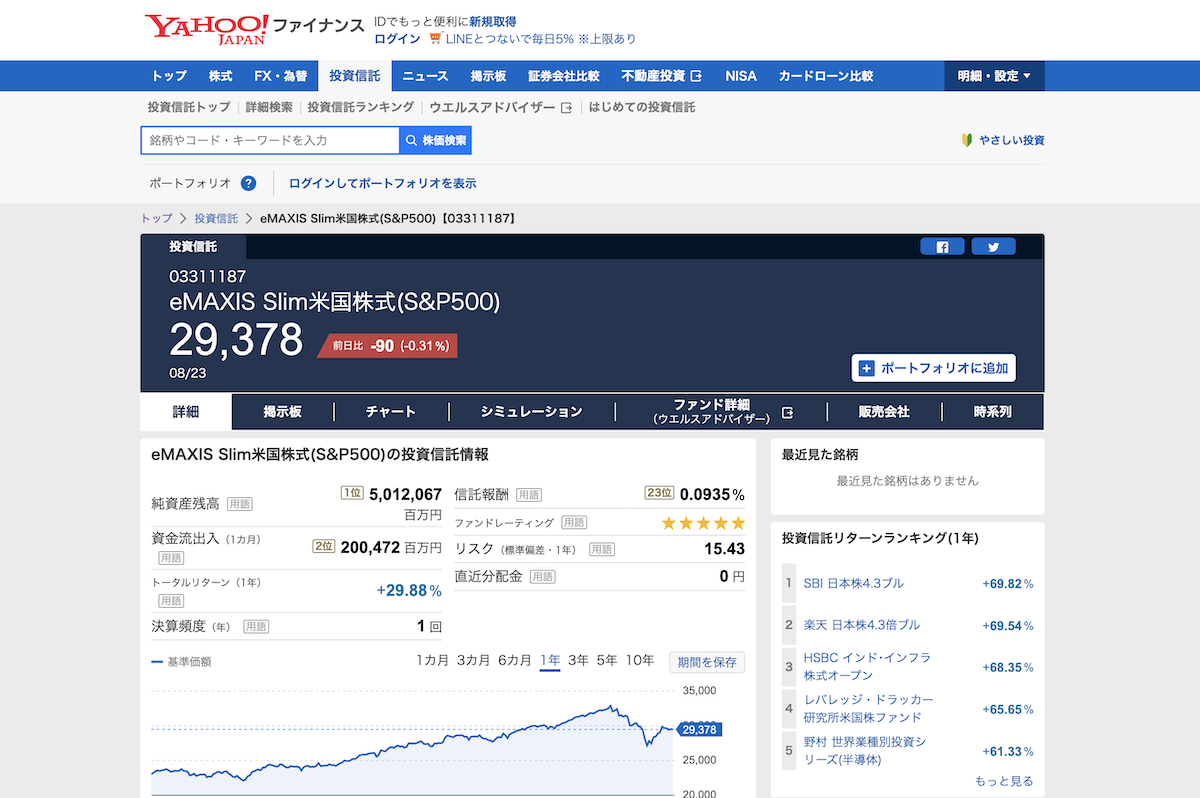Click the external link icon on ファンド詳細 tab

pos(787,412)
